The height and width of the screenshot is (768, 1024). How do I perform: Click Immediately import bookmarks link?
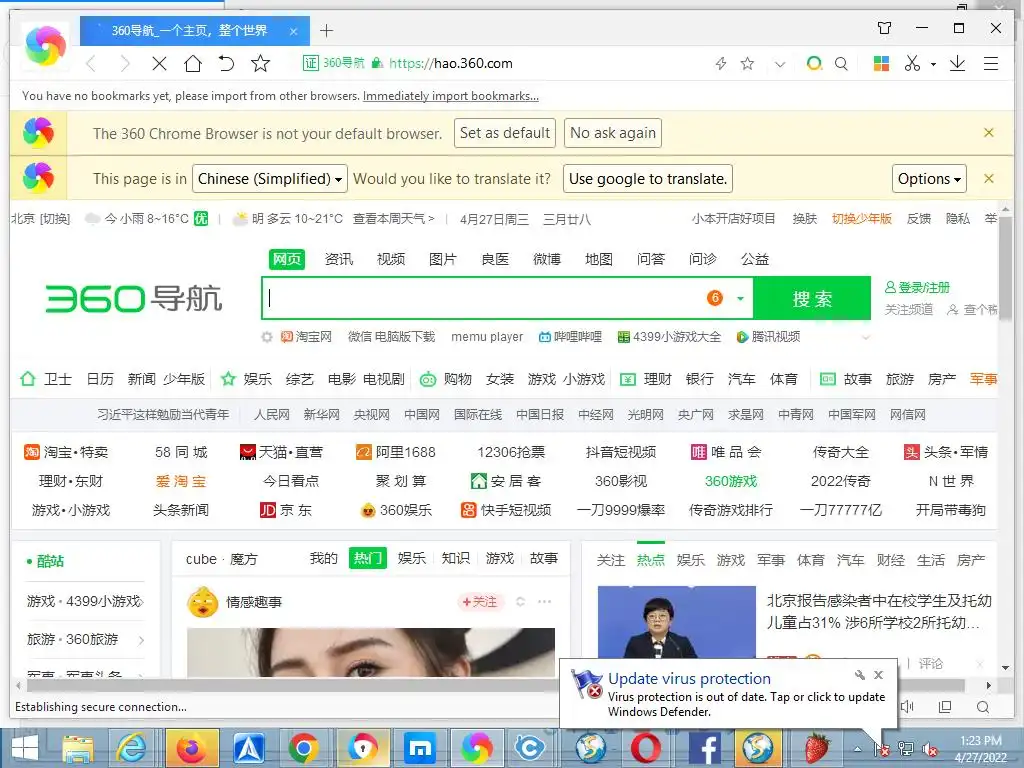pos(451,96)
